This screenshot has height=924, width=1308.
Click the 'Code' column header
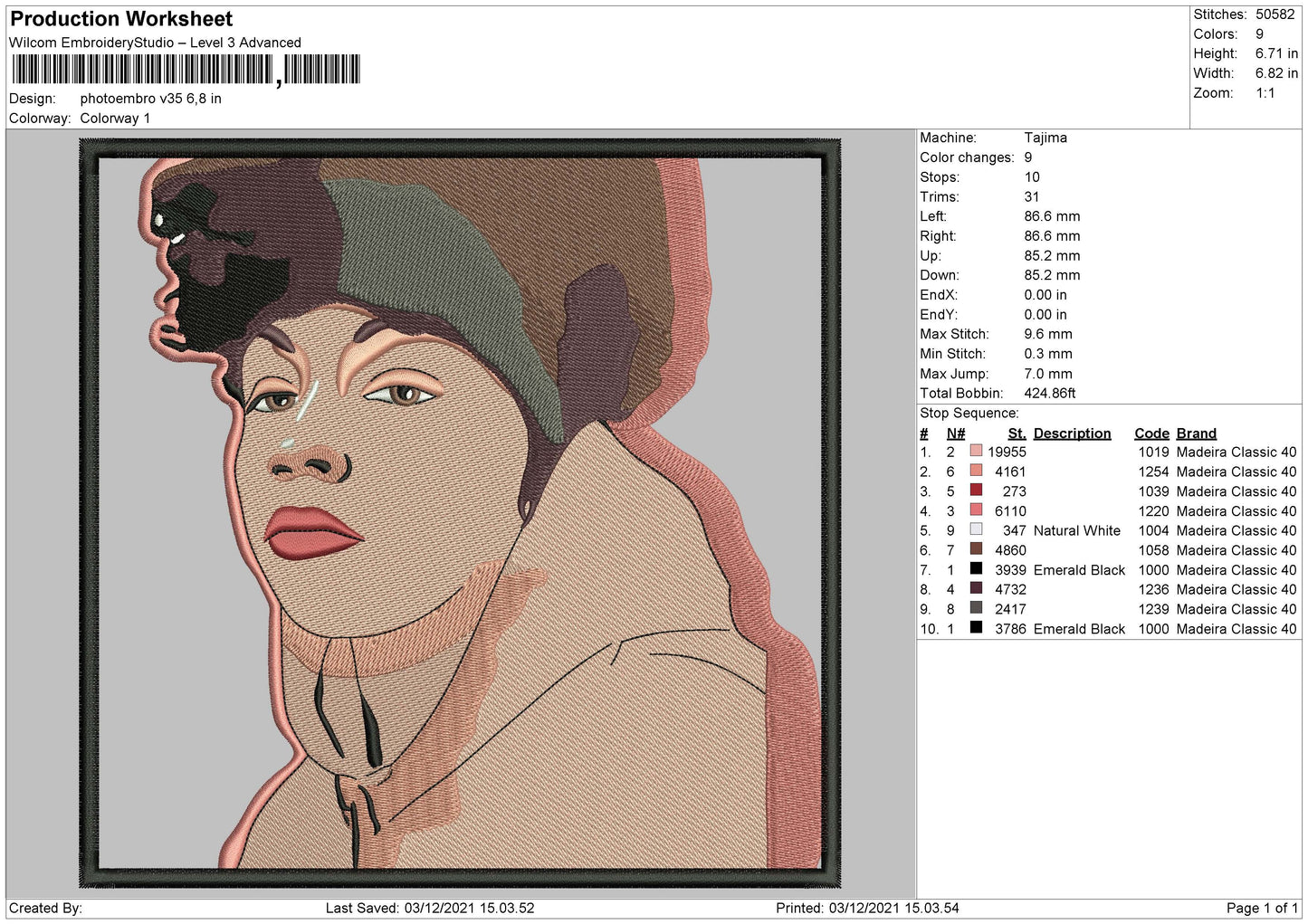(1151, 433)
